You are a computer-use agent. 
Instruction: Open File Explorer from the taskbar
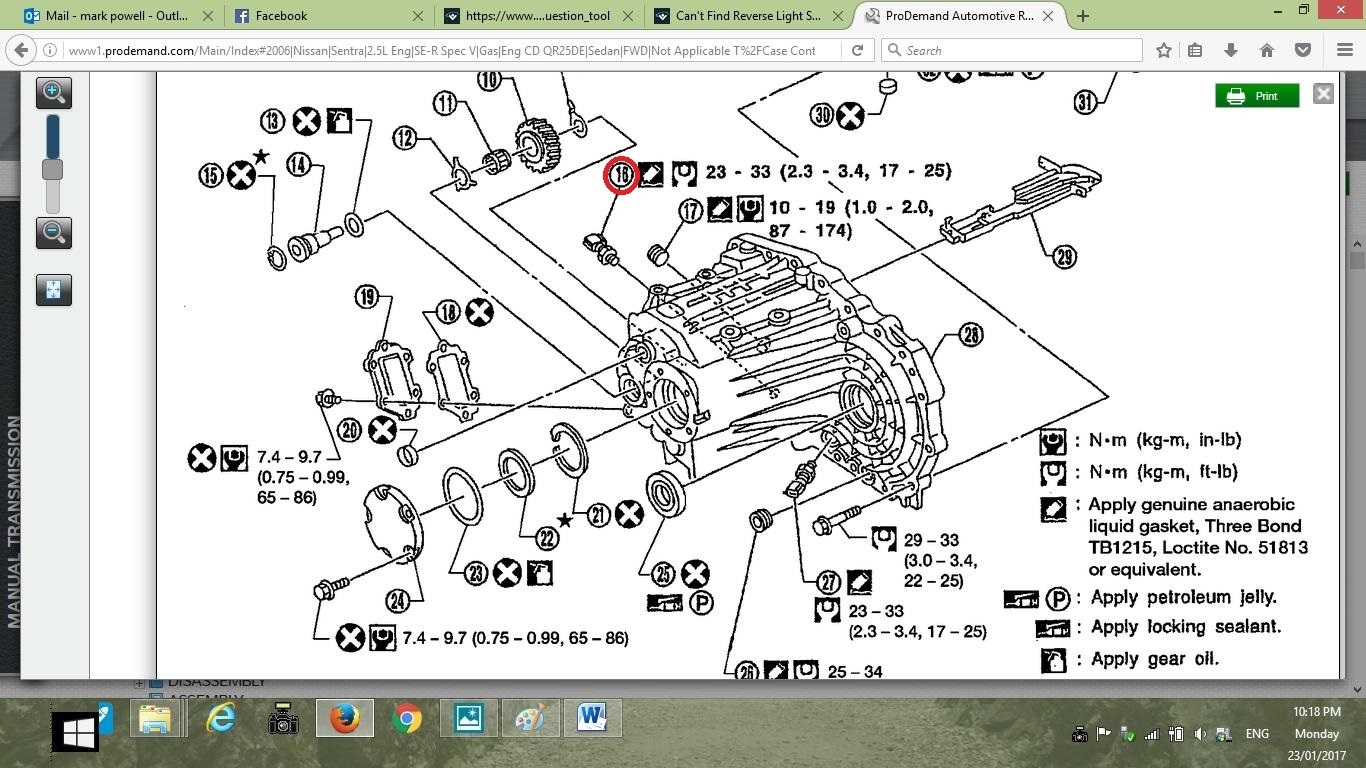155,719
